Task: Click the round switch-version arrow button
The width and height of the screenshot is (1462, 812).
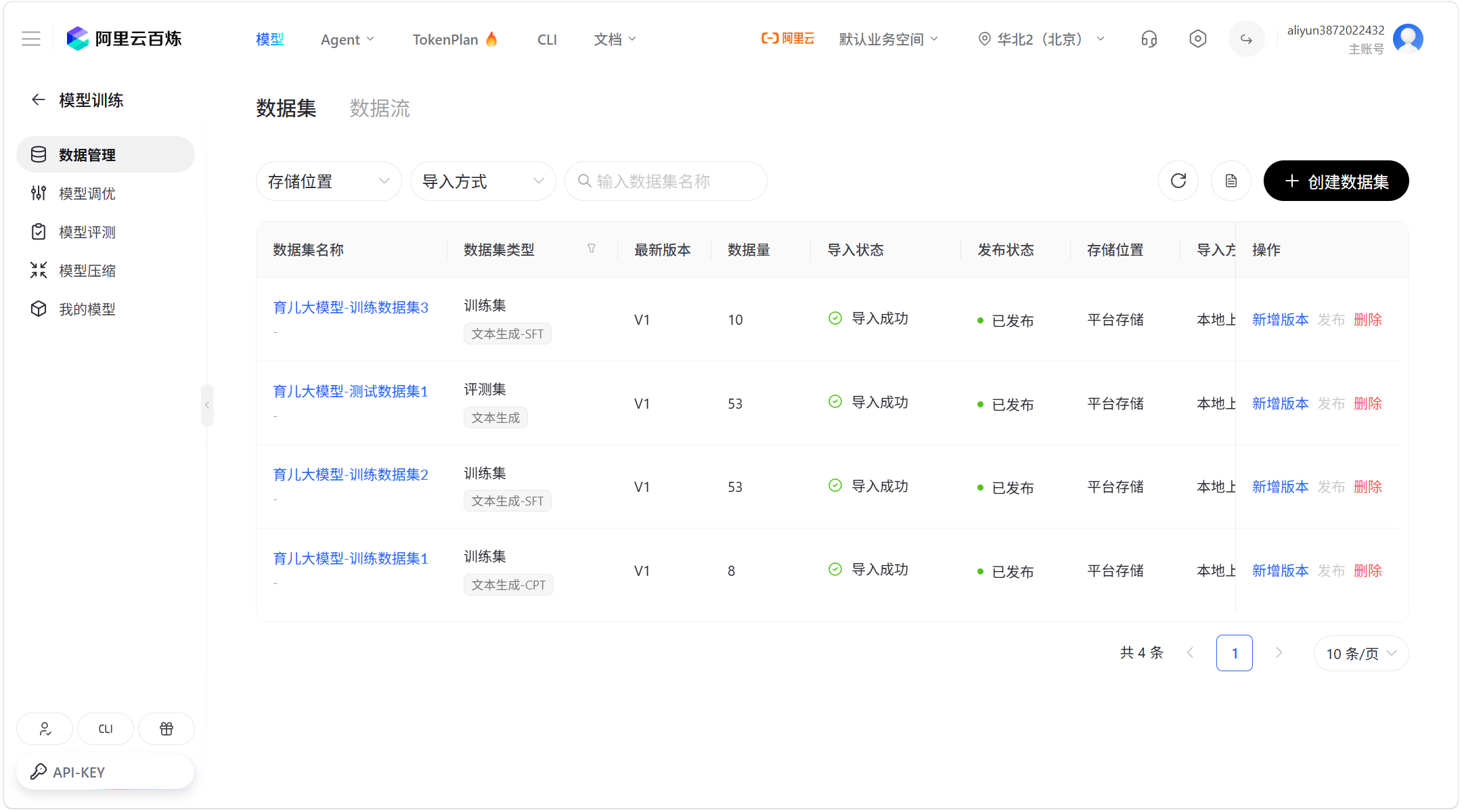Action: tap(1246, 39)
